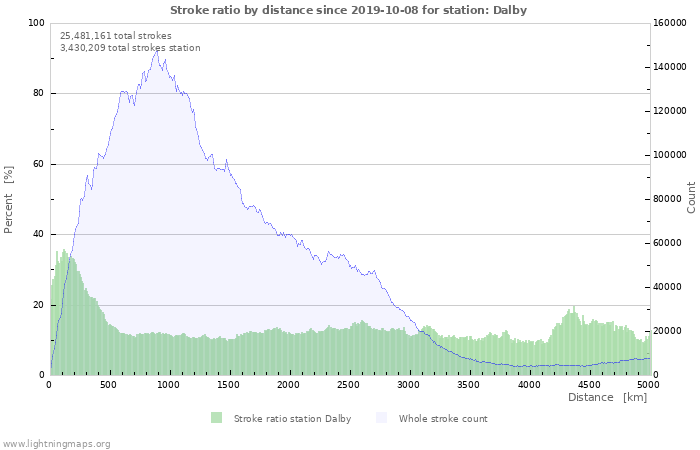The width and height of the screenshot is (700, 450).
Task: Click the '25,481,161 total strokes' annotation
Action: (115, 35)
